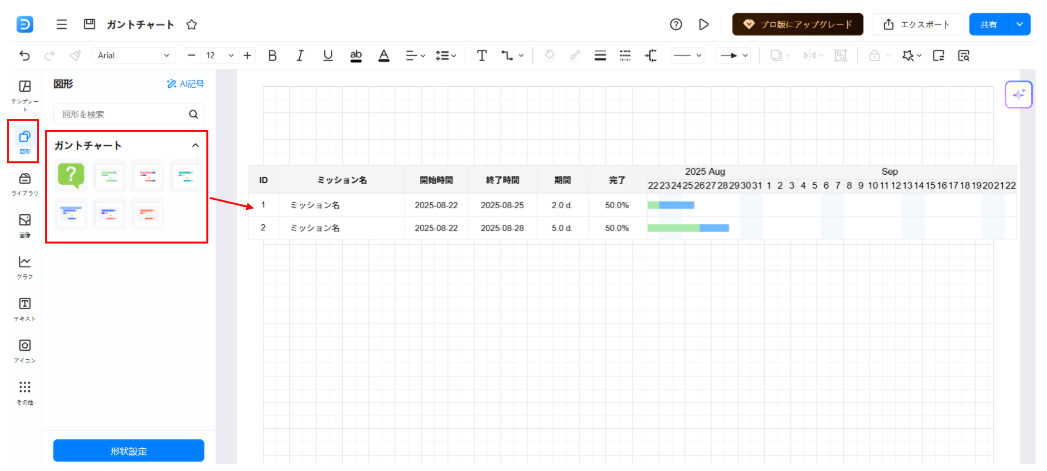Click the プロ版にアップグレード button
Image resolution: width=1047 pixels, height=471 pixels.
(x=798, y=25)
